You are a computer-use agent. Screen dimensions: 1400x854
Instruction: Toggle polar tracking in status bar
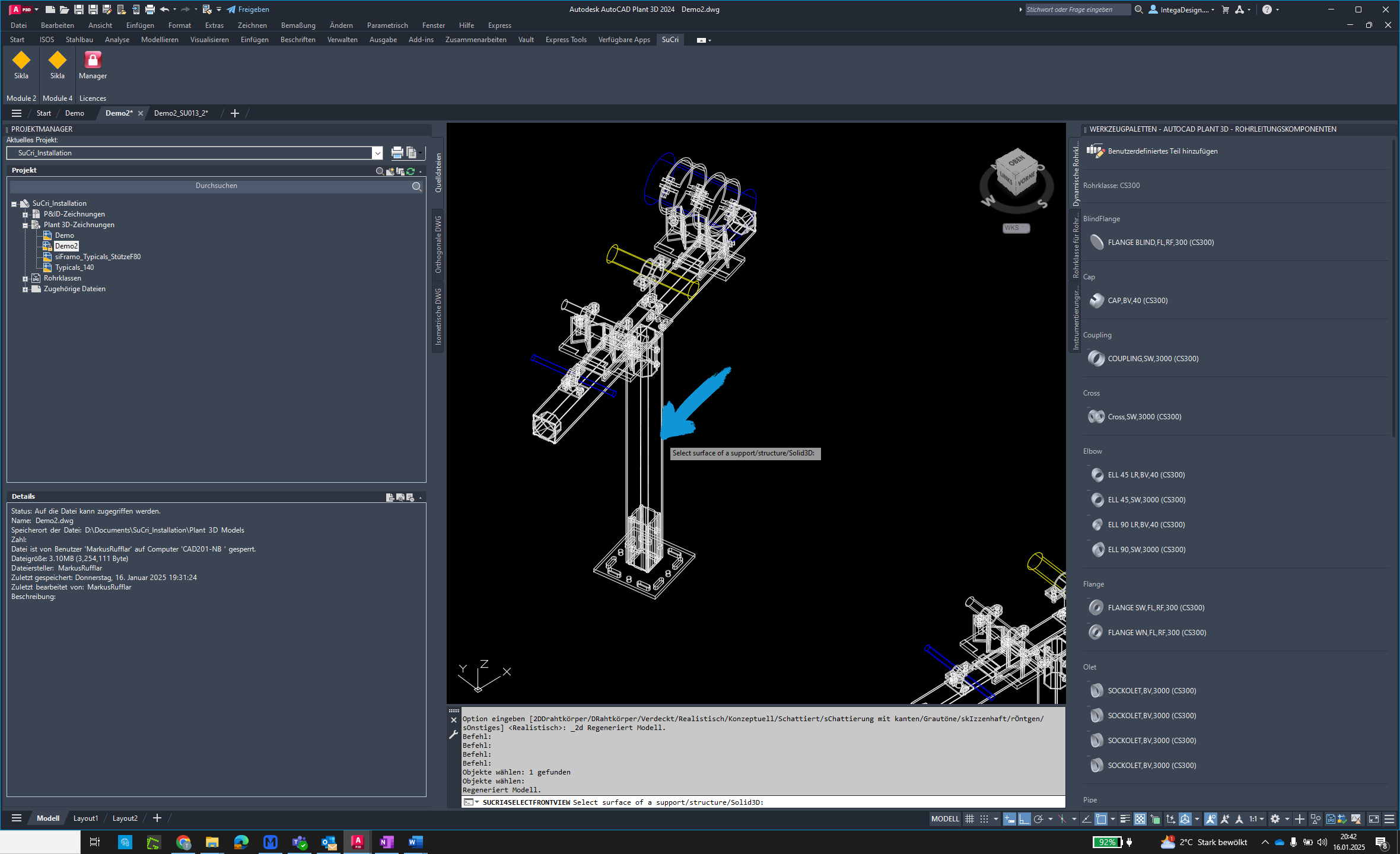[x=1038, y=819]
